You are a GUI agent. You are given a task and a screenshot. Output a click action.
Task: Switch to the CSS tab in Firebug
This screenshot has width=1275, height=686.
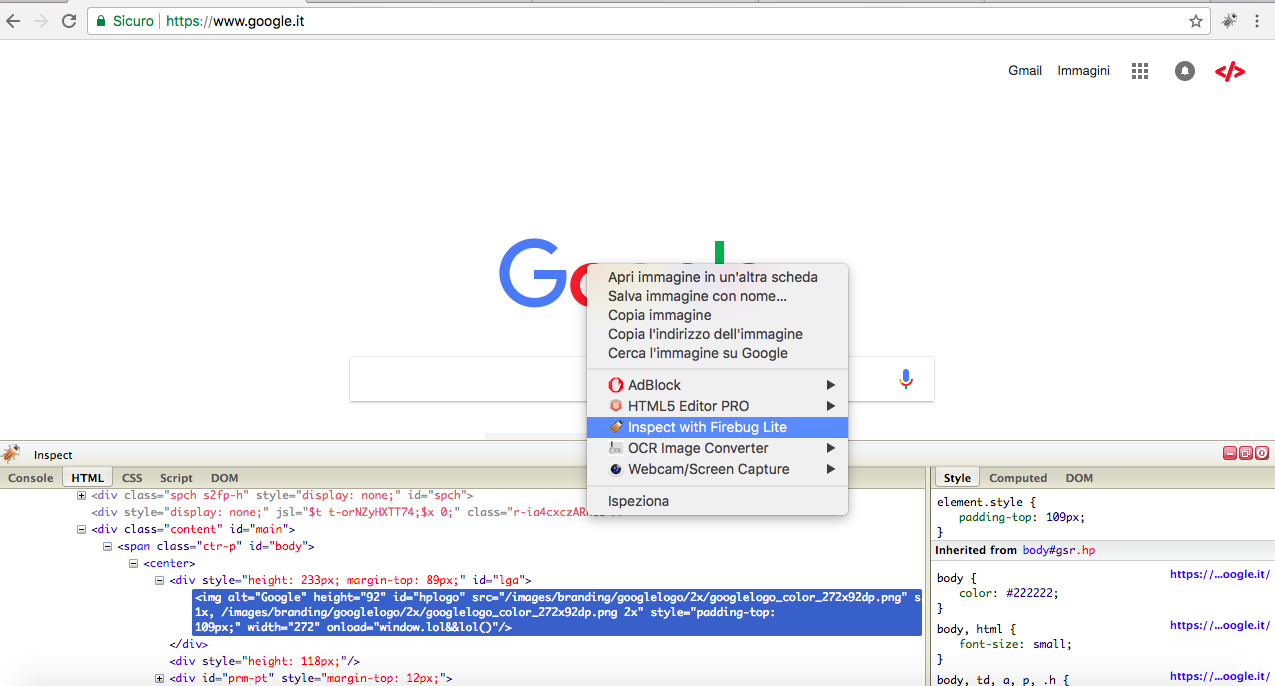[x=131, y=477]
